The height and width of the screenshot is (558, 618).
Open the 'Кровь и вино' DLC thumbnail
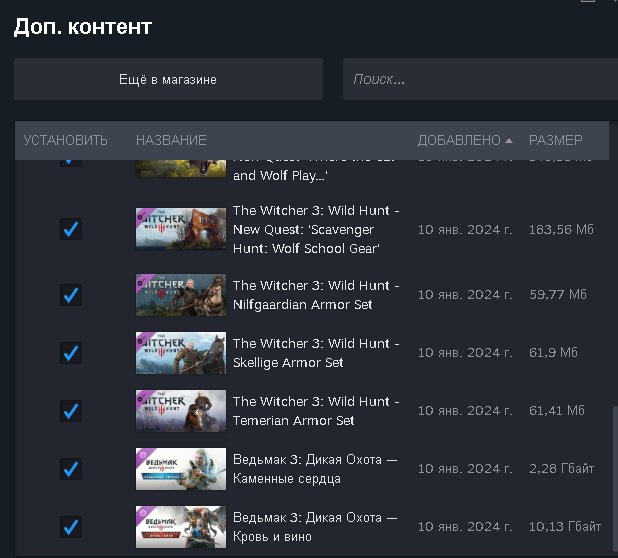point(181,527)
